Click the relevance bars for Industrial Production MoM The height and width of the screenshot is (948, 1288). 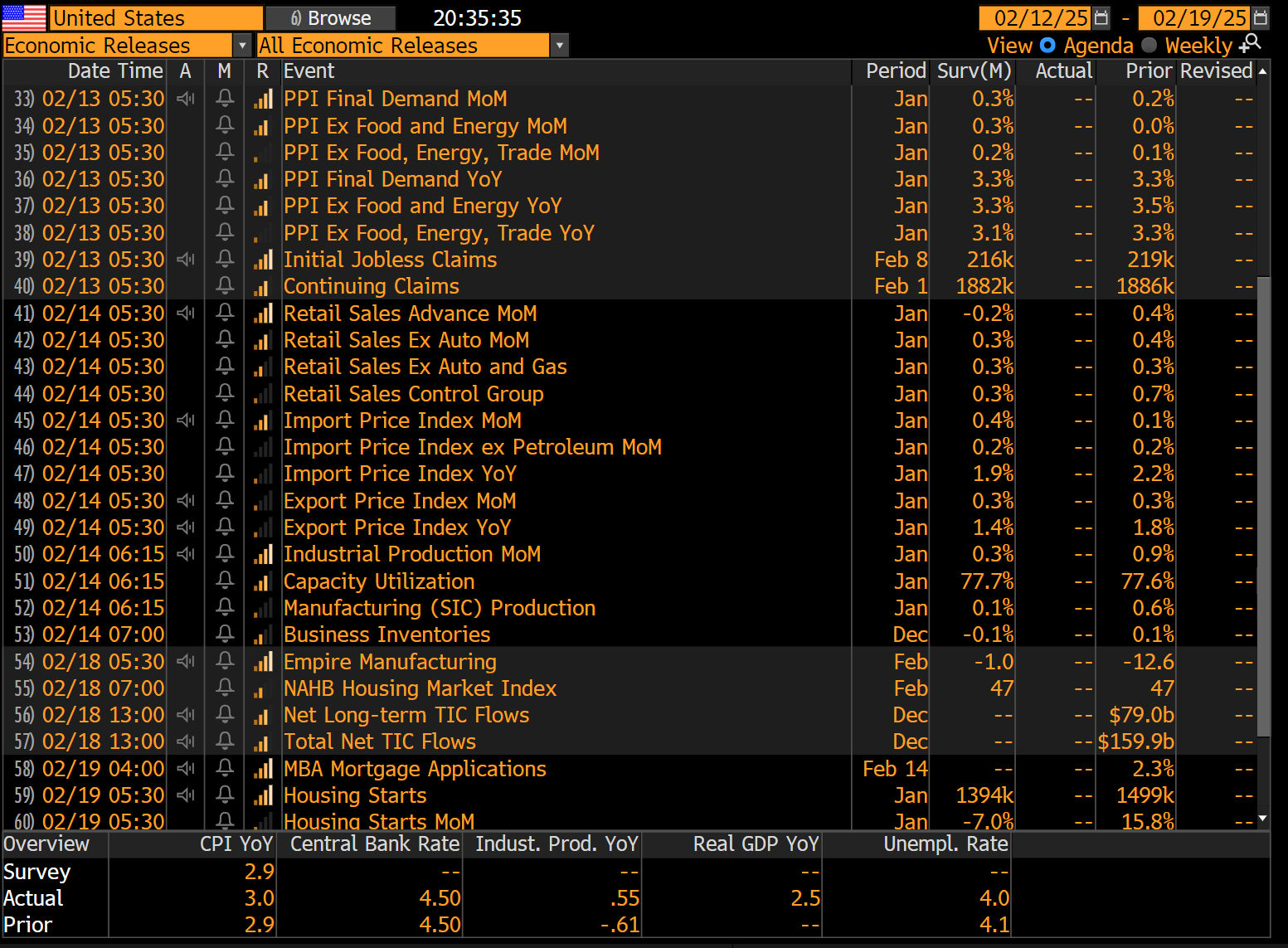coord(263,554)
